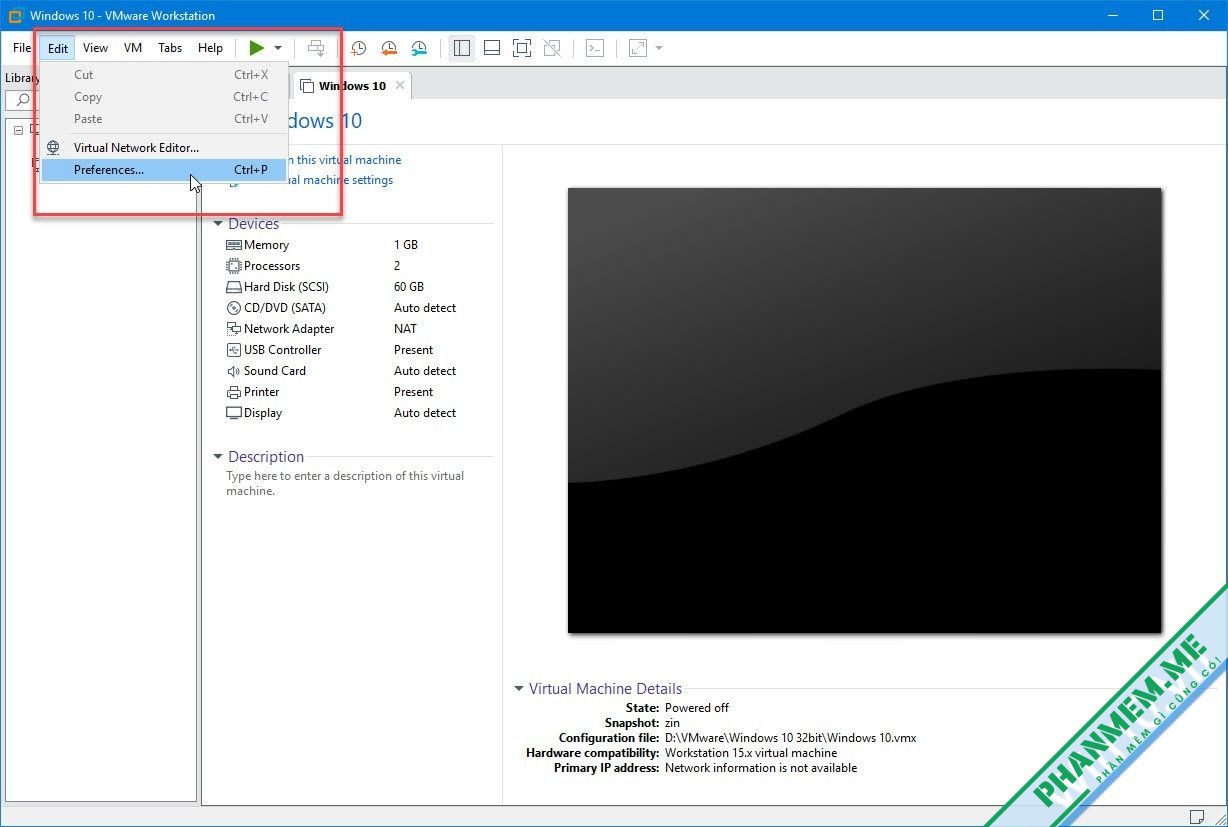Open the File menu
Image resolution: width=1228 pixels, height=827 pixels.
[22, 48]
